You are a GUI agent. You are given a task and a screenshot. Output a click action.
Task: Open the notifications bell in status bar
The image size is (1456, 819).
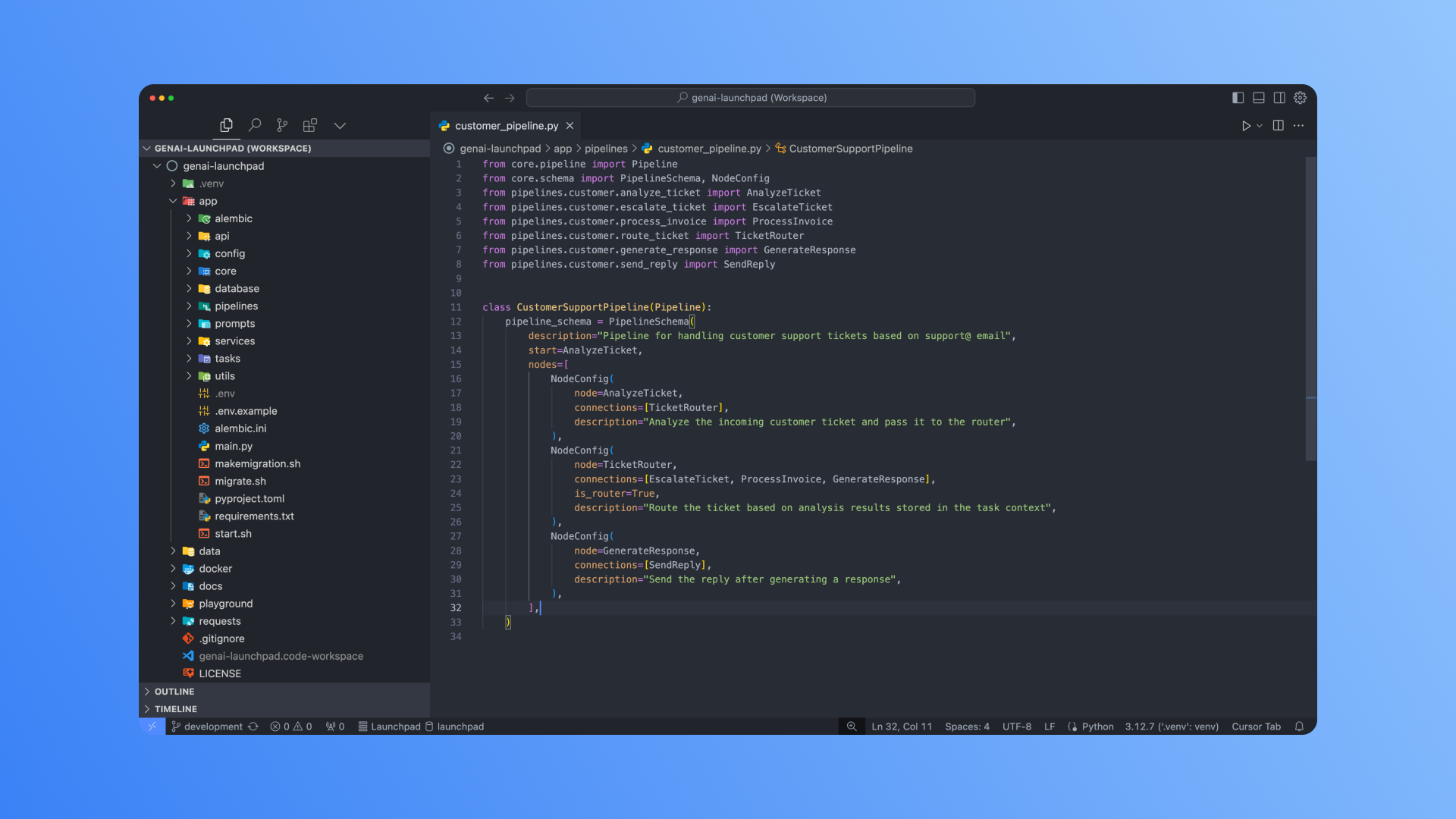1299,726
